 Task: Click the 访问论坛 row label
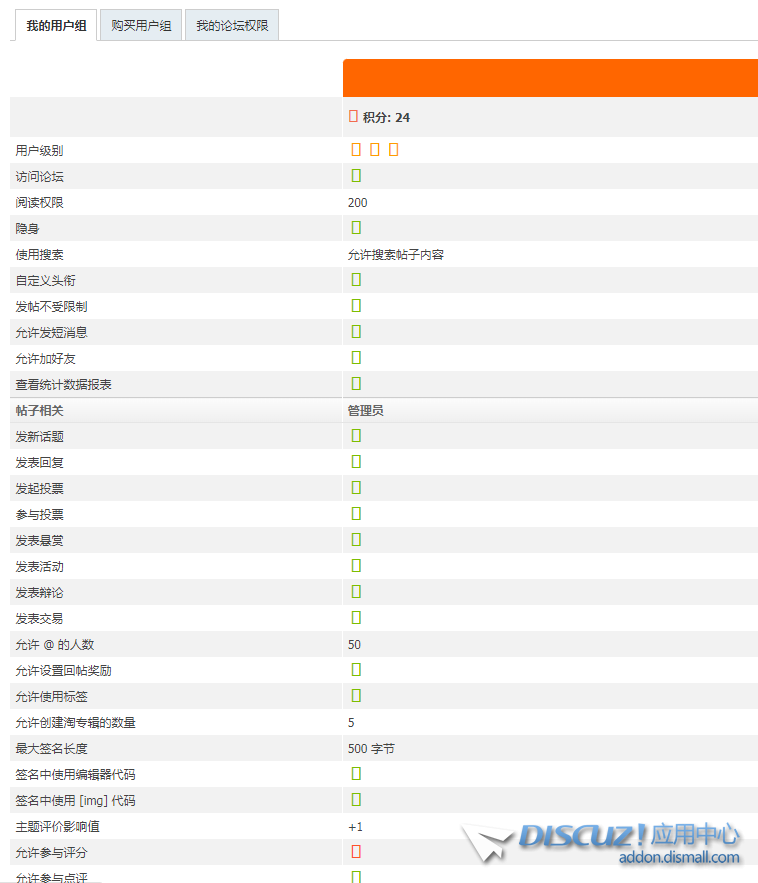tap(39, 177)
